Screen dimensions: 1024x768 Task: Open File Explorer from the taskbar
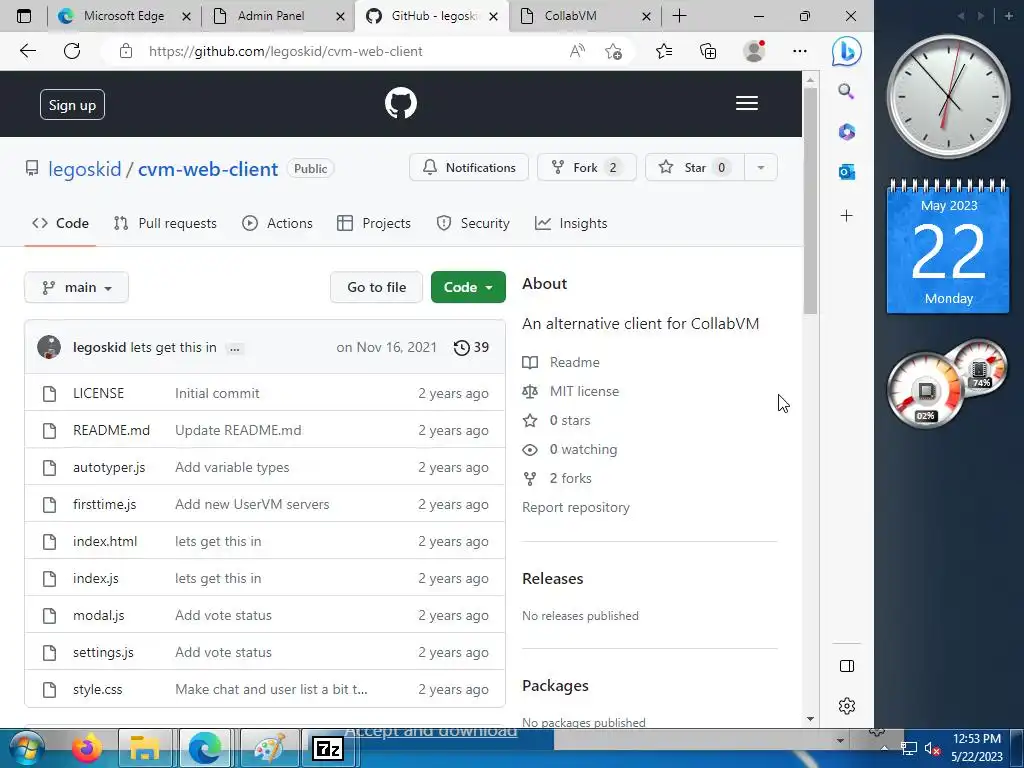pyautogui.click(x=145, y=748)
